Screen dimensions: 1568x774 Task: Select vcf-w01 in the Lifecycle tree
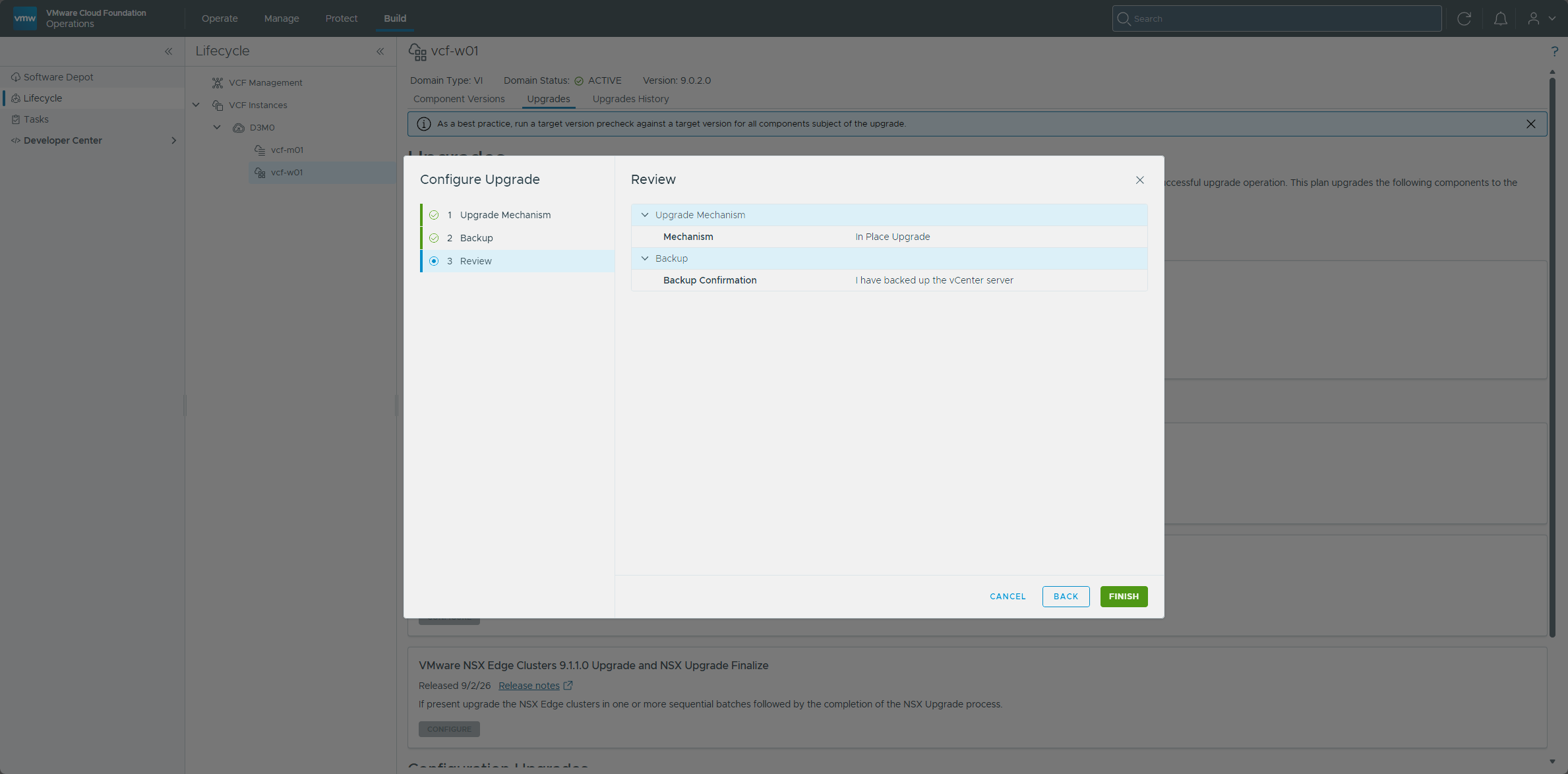click(x=323, y=173)
